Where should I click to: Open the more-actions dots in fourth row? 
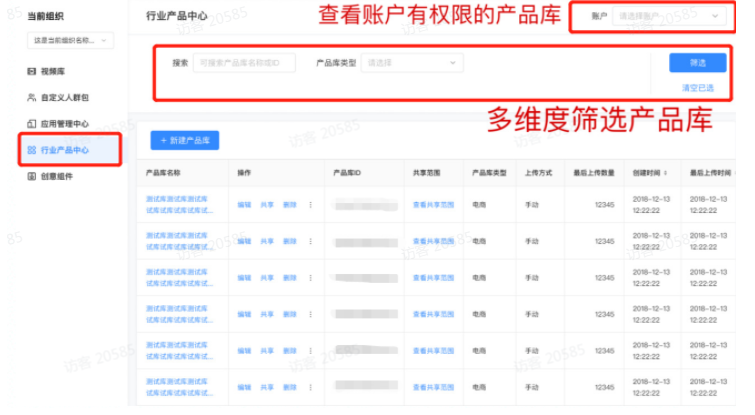pos(311,314)
